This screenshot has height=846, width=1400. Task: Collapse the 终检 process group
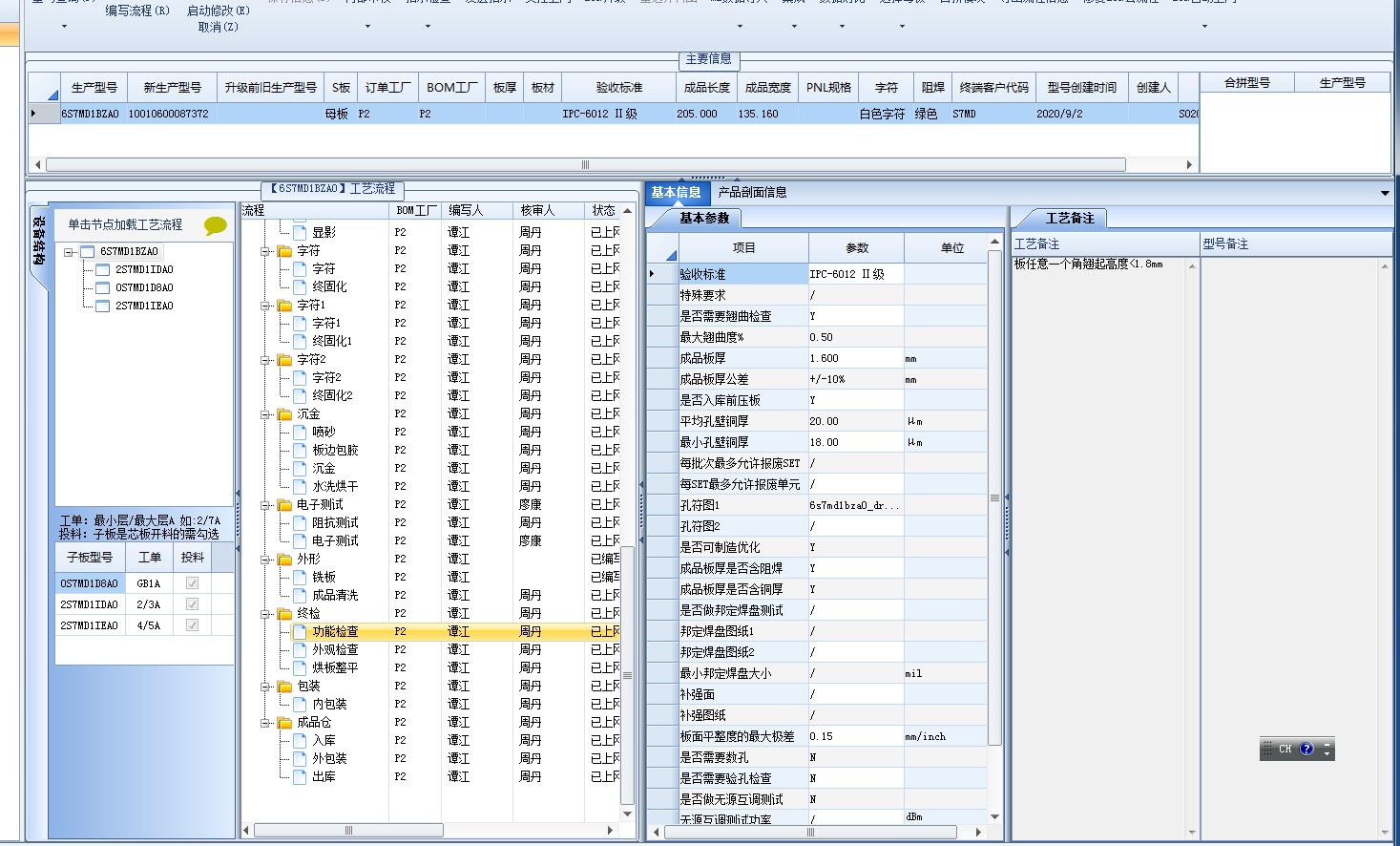coord(265,614)
